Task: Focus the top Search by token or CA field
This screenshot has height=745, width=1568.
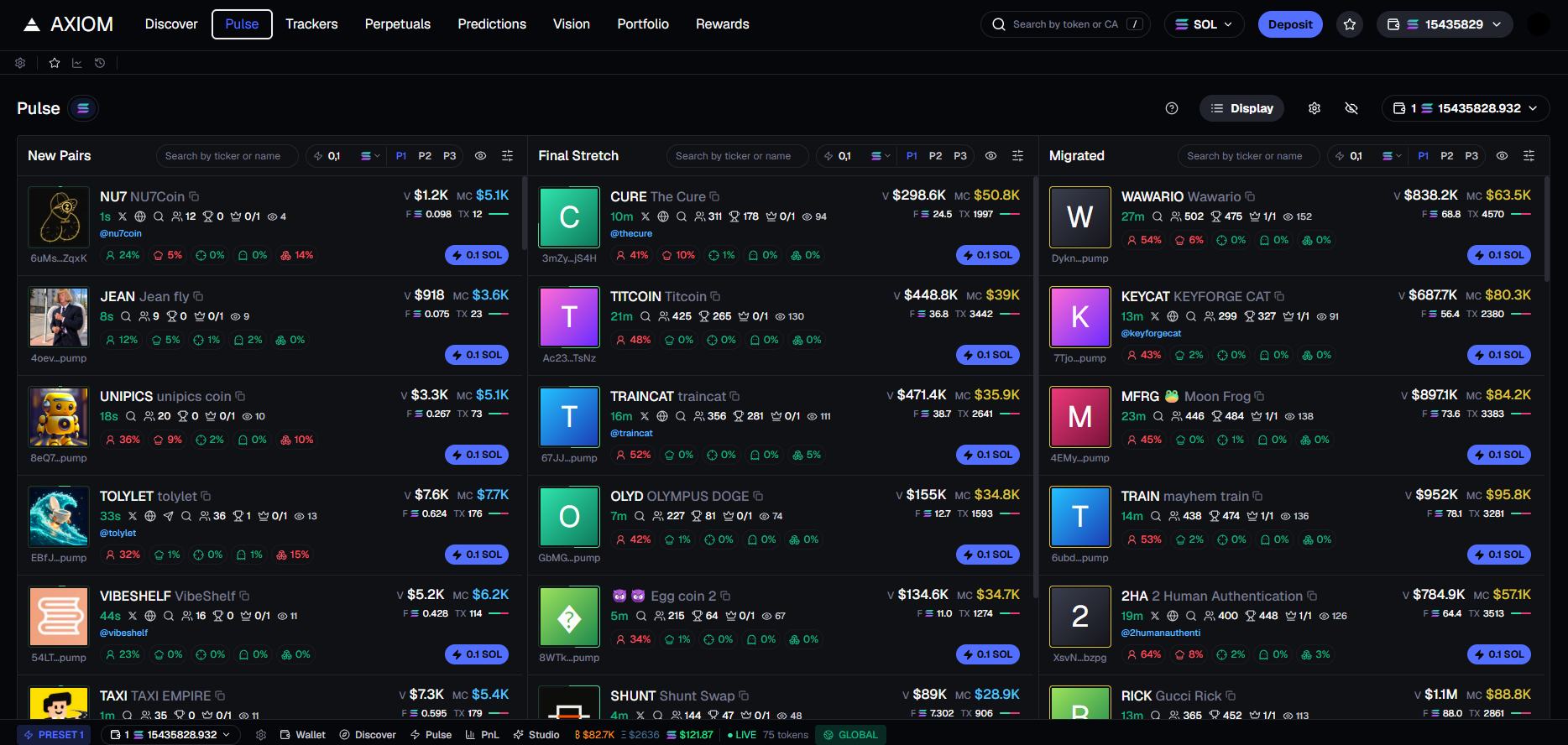Action: pyautogui.click(x=1065, y=24)
